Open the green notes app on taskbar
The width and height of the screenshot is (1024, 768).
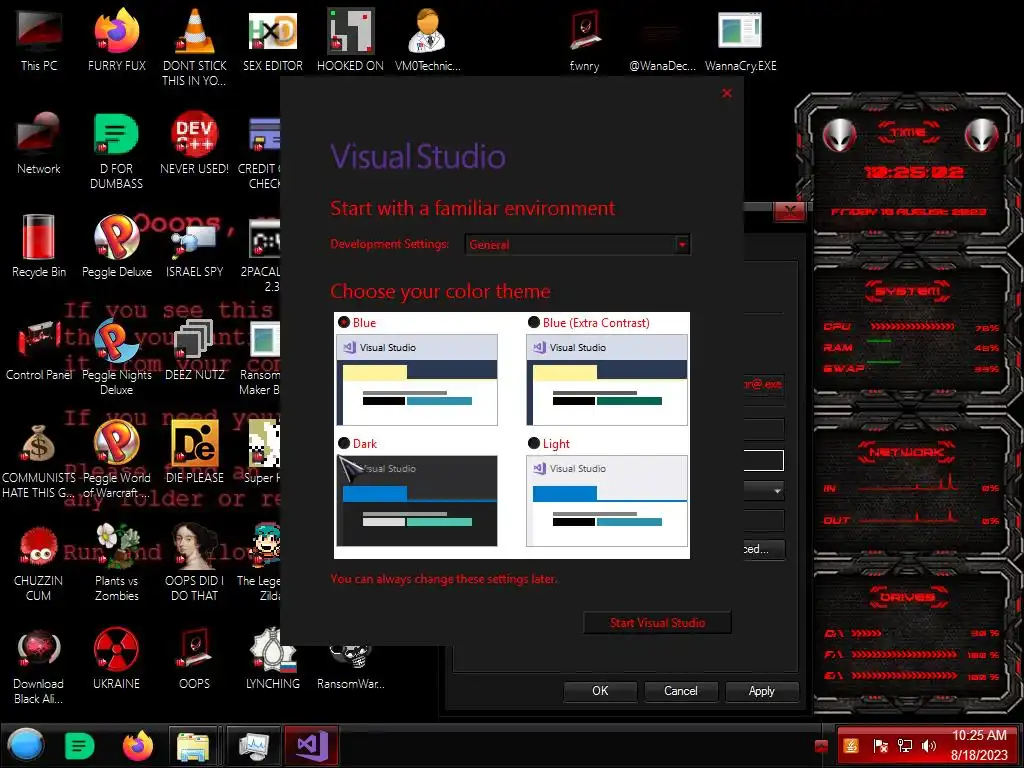[80, 746]
